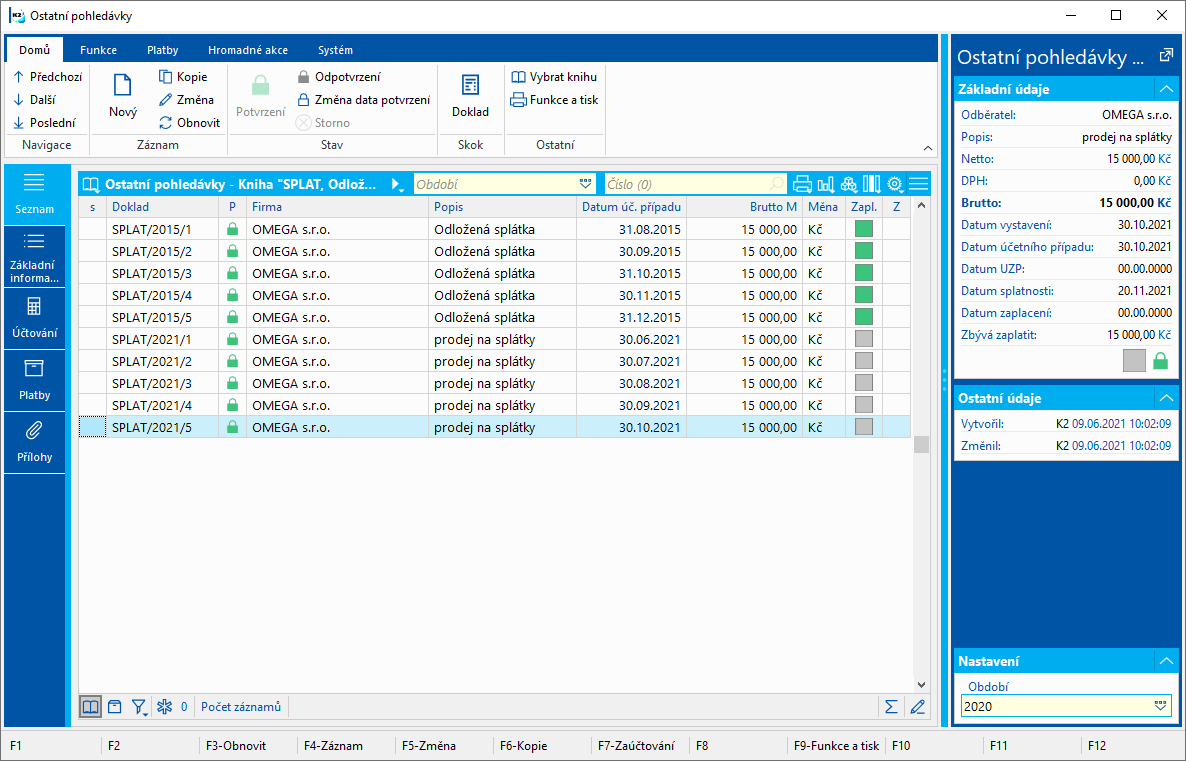Open hamburger menu in list header

click(918, 184)
